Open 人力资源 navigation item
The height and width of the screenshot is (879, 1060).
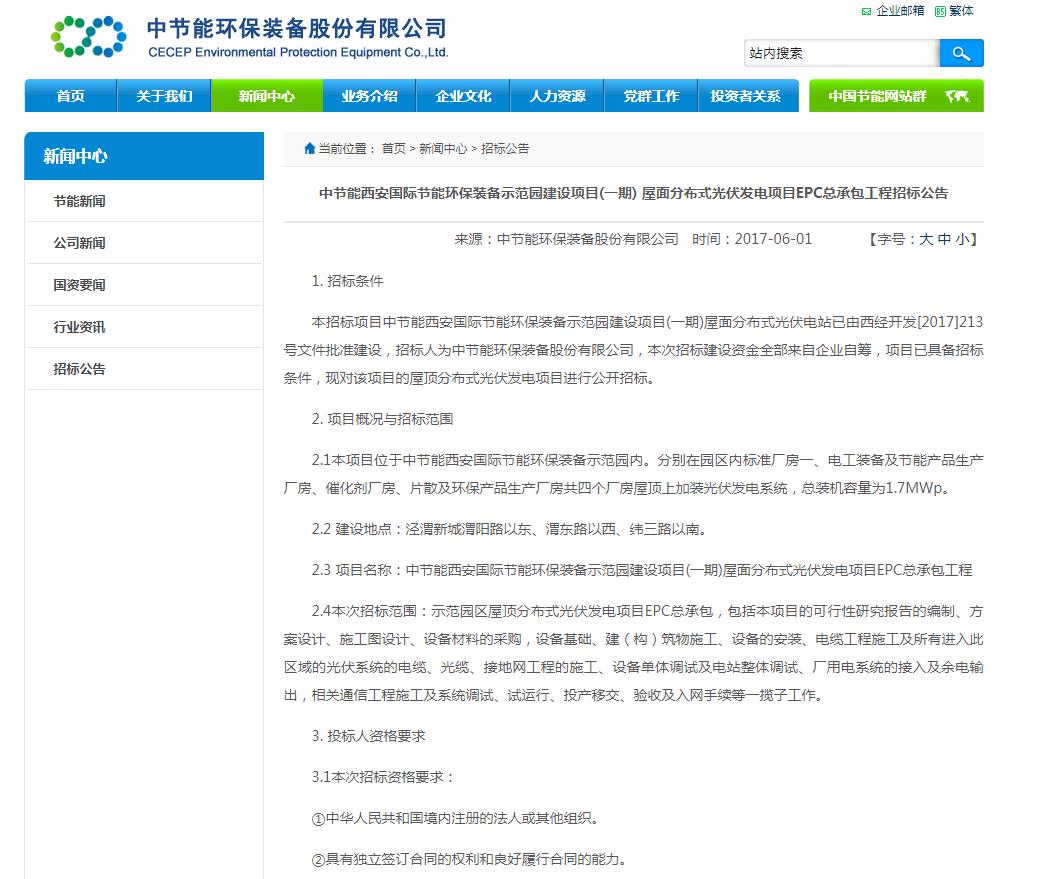tap(557, 96)
